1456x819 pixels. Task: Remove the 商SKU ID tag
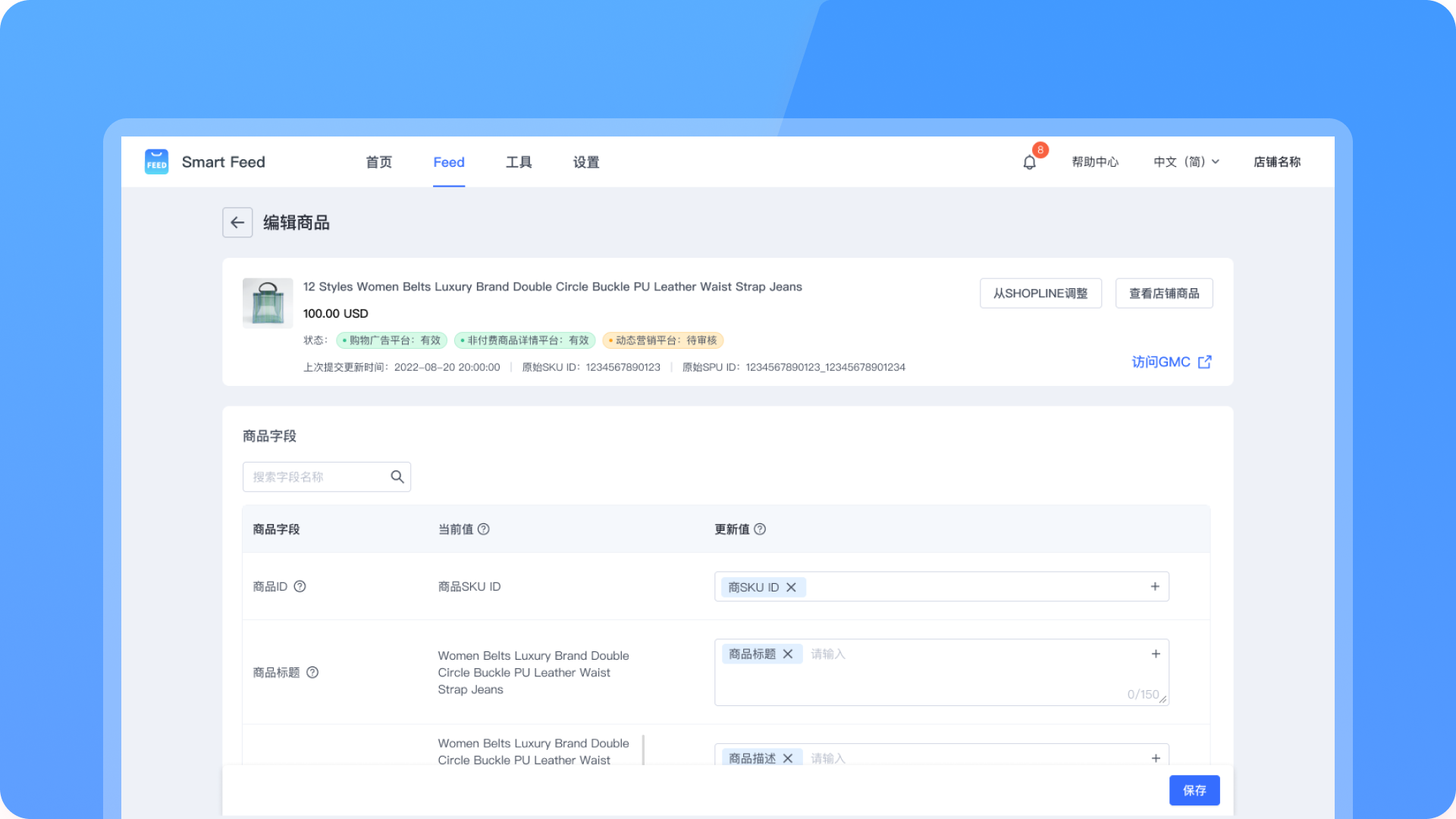pos(791,588)
